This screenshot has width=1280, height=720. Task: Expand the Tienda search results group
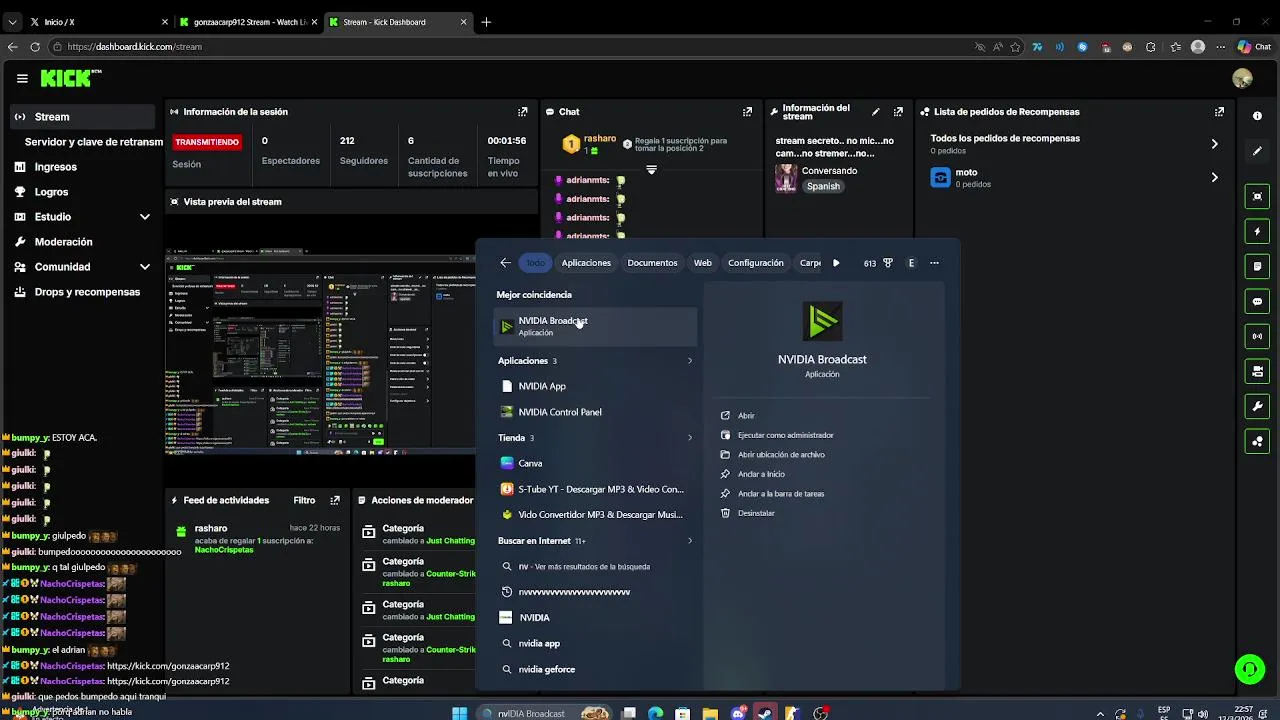pos(689,438)
